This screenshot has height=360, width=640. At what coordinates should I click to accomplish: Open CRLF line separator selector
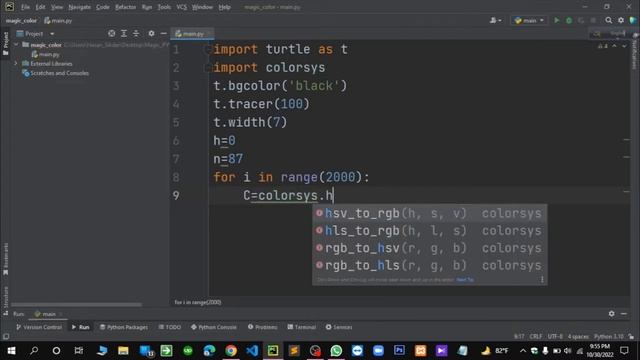coord(536,337)
